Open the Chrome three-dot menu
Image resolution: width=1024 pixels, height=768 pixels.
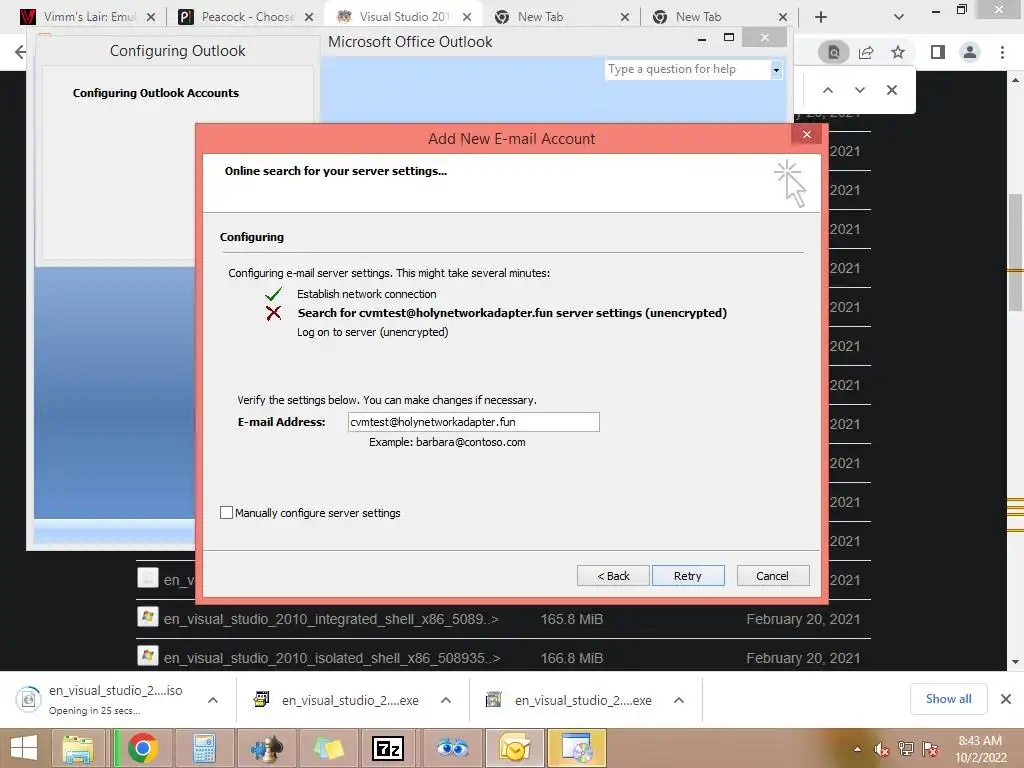1002,52
